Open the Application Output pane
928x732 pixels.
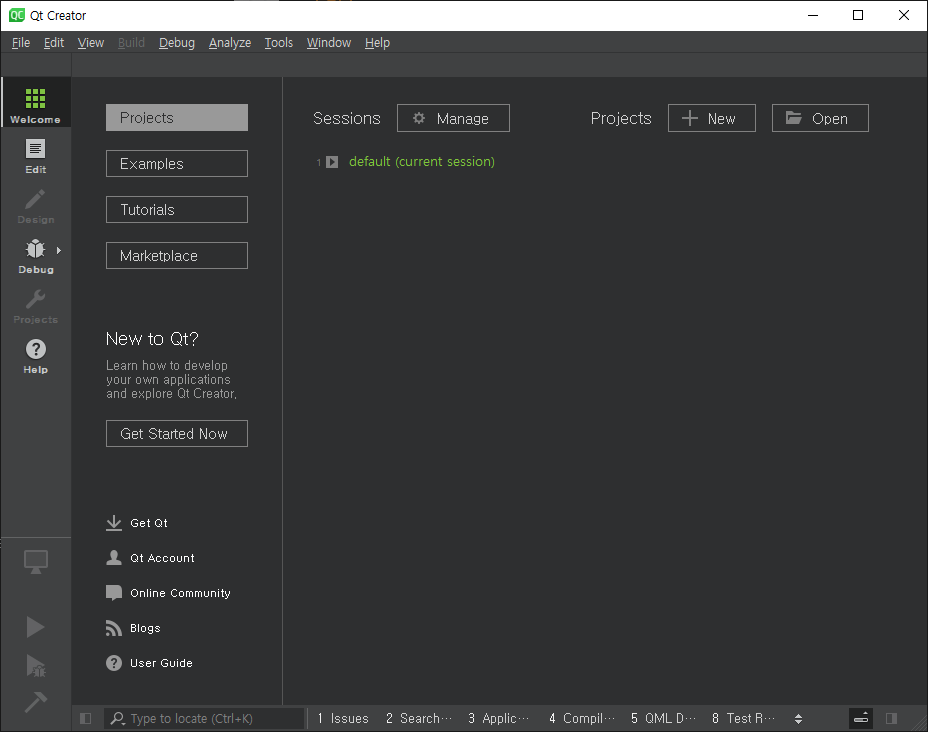(498, 718)
